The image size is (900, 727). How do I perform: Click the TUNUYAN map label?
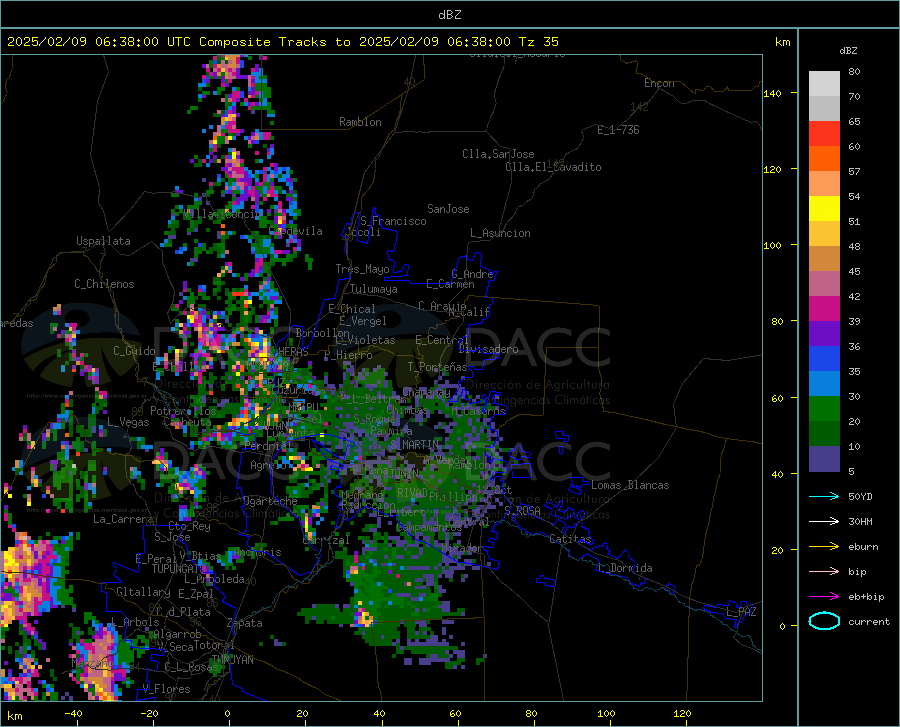232,660
